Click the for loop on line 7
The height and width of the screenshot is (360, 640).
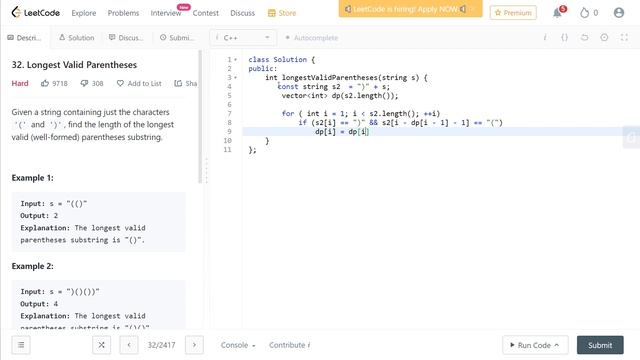(361, 113)
